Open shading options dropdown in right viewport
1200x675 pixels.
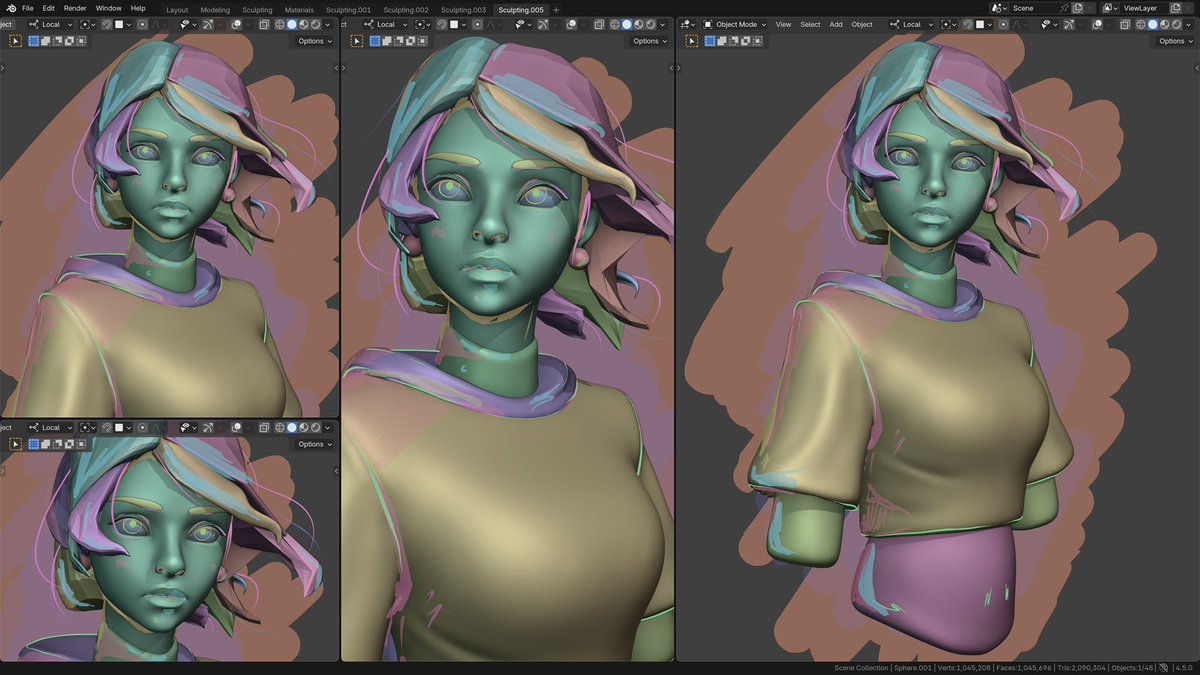[1187, 24]
